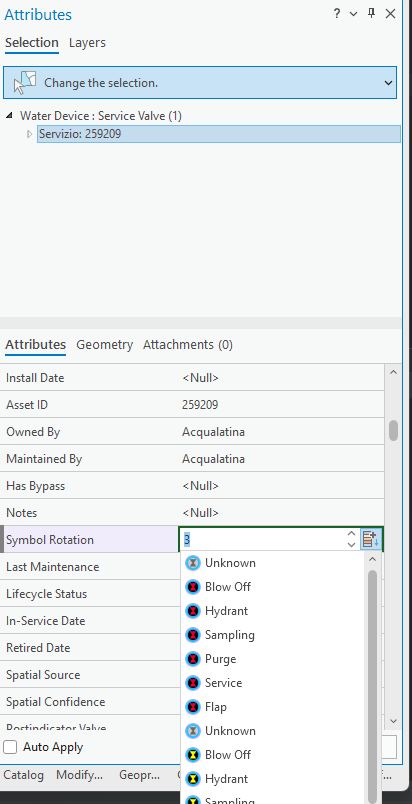Open the Geometry tab
Image resolution: width=412 pixels, height=804 pixels.
pyautogui.click(x=105, y=345)
